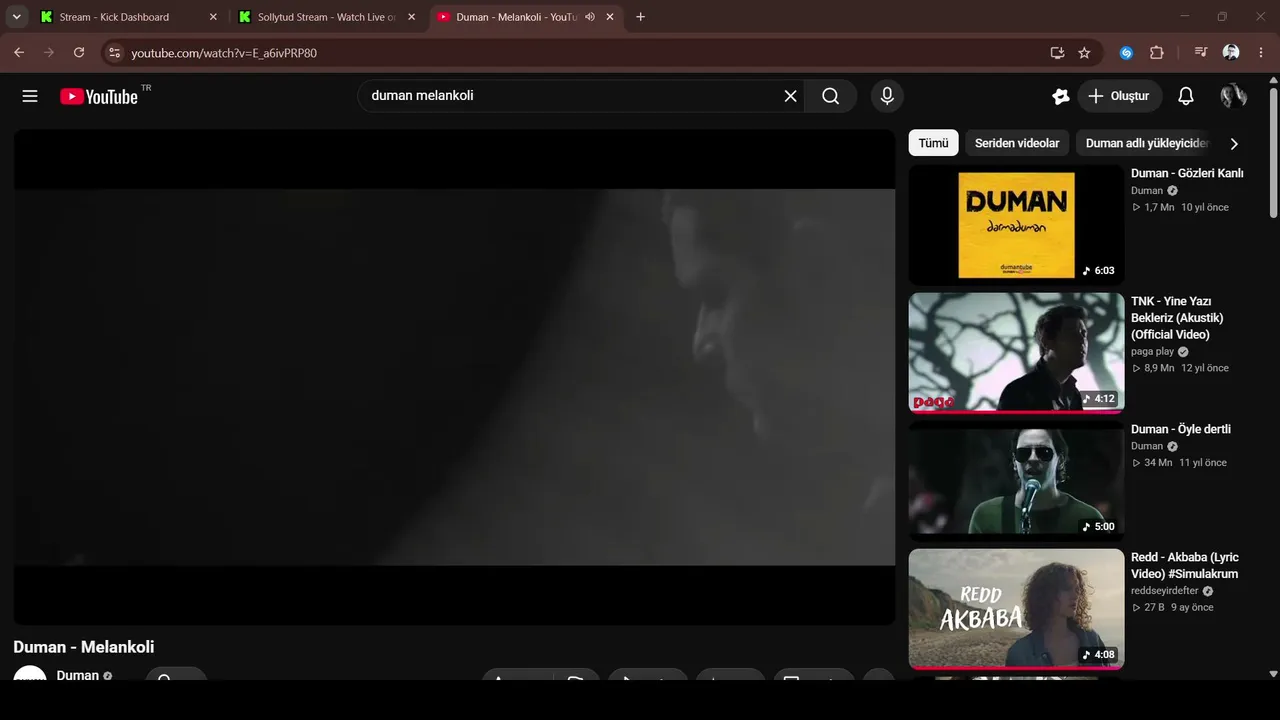Visit the reddseyirdefter channel
This screenshot has height=720, width=1280.
click(1165, 591)
